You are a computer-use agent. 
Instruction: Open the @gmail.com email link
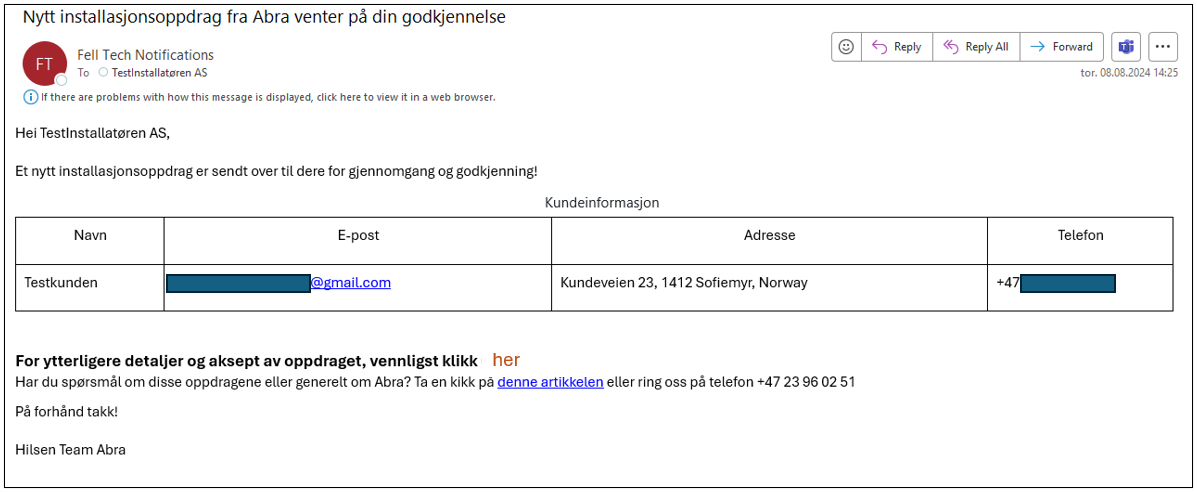350,283
